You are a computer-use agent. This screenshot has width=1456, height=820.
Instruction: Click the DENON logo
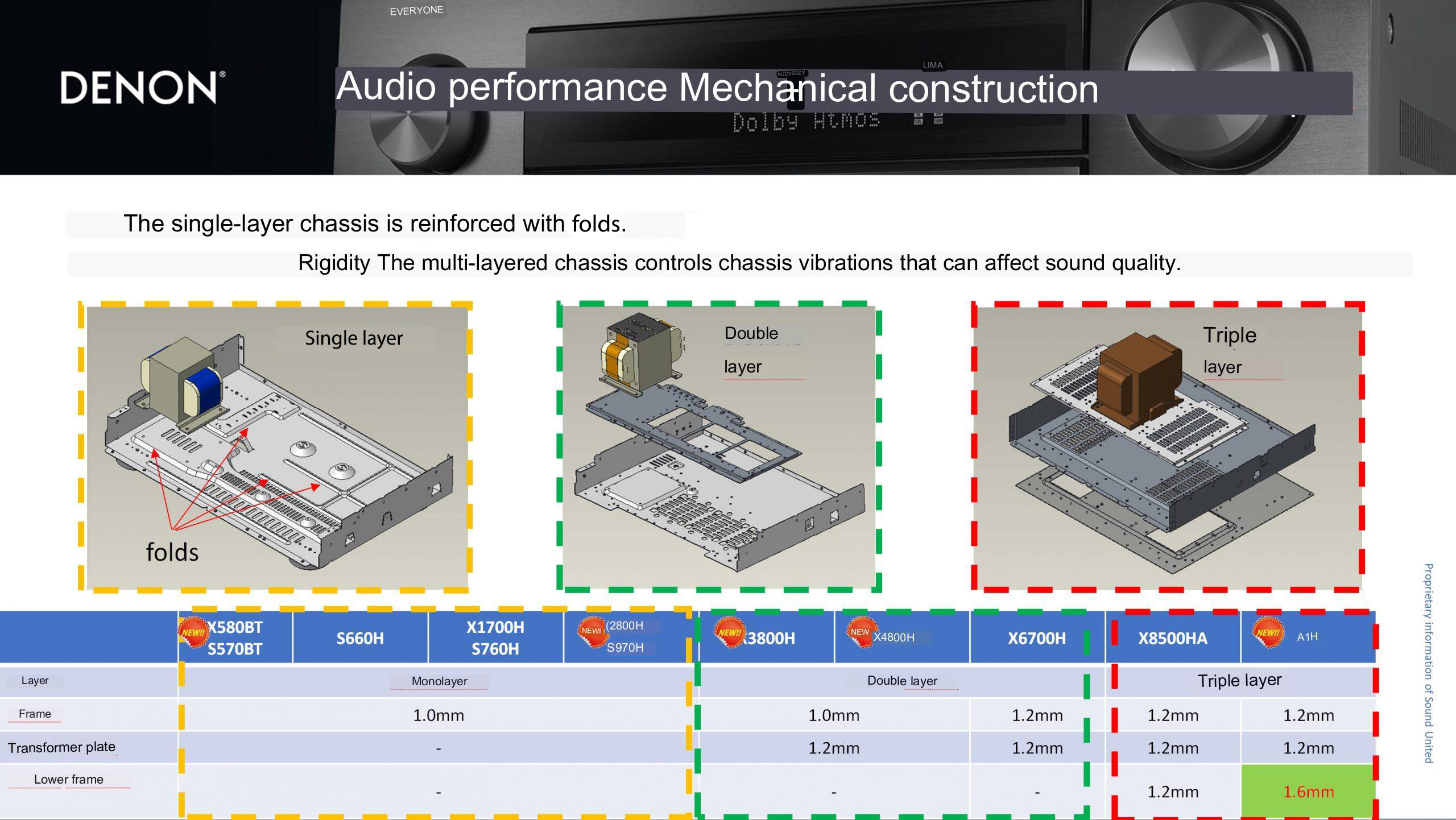click(142, 88)
